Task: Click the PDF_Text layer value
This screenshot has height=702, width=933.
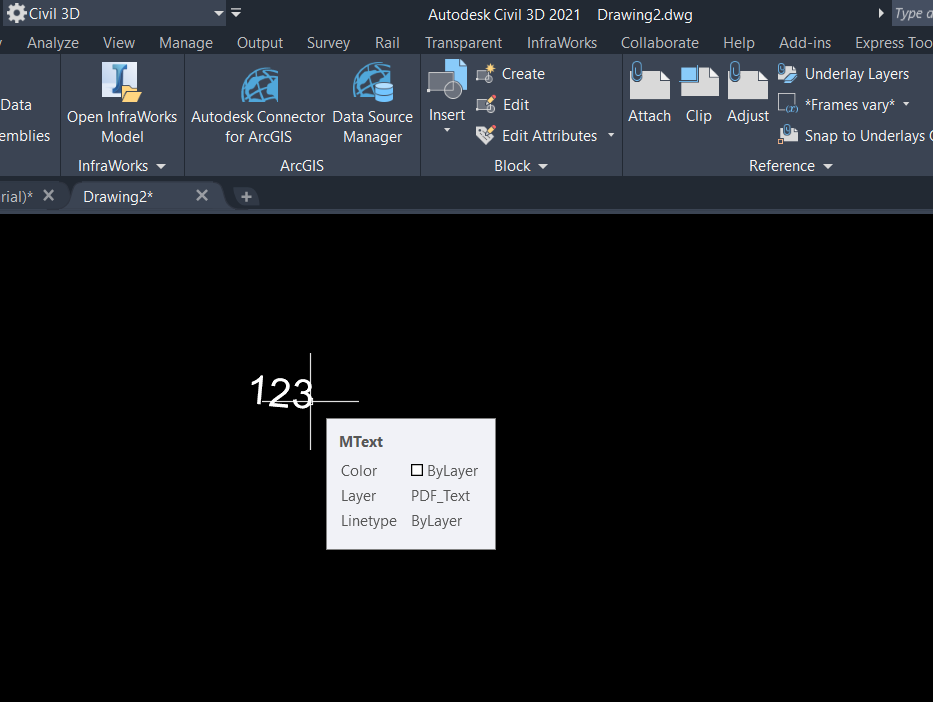Action: [440, 496]
